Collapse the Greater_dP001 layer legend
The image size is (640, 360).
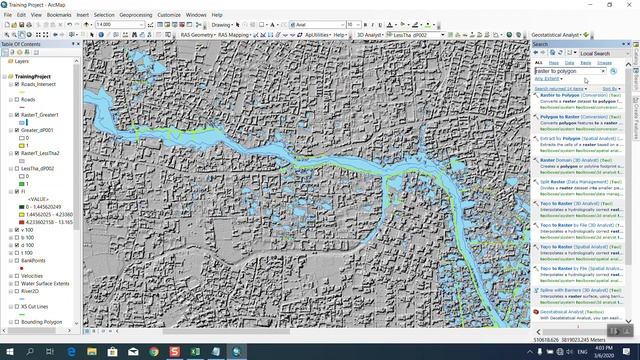[11, 130]
